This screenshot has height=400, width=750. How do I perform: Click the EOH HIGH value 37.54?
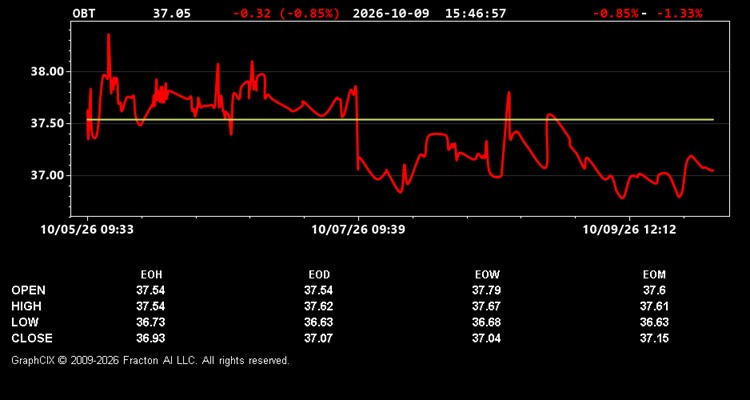click(x=151, y=306)
